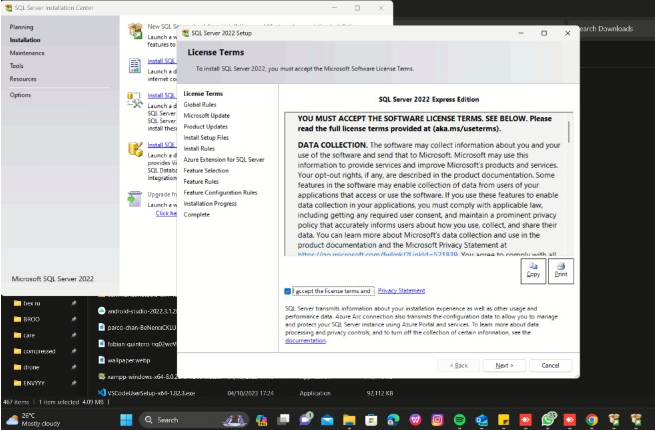
Task: Open the compressed folder in Explorer sidebar
Action: (x=34, y=351)
